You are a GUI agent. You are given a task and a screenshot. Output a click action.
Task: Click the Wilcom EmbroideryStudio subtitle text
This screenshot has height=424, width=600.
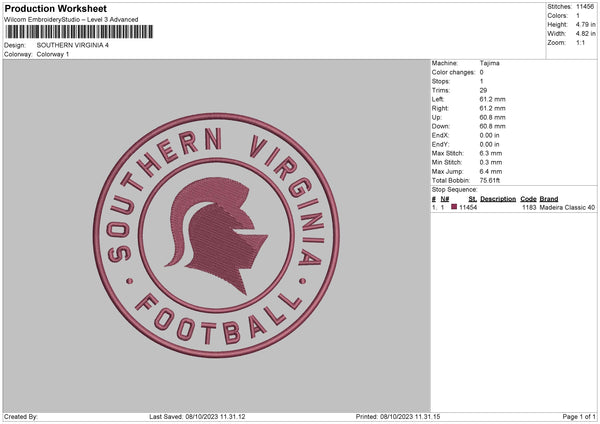point(71,20)
